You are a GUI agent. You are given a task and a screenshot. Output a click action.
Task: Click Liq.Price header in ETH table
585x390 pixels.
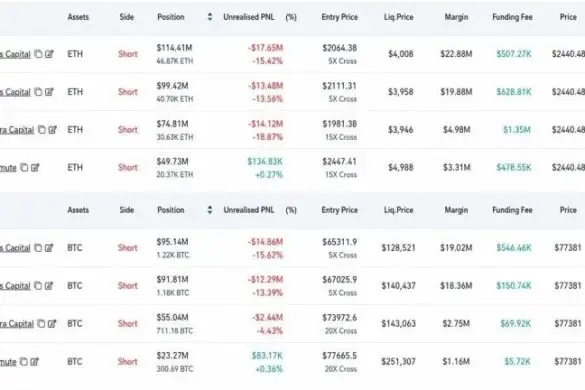point(398,17)
